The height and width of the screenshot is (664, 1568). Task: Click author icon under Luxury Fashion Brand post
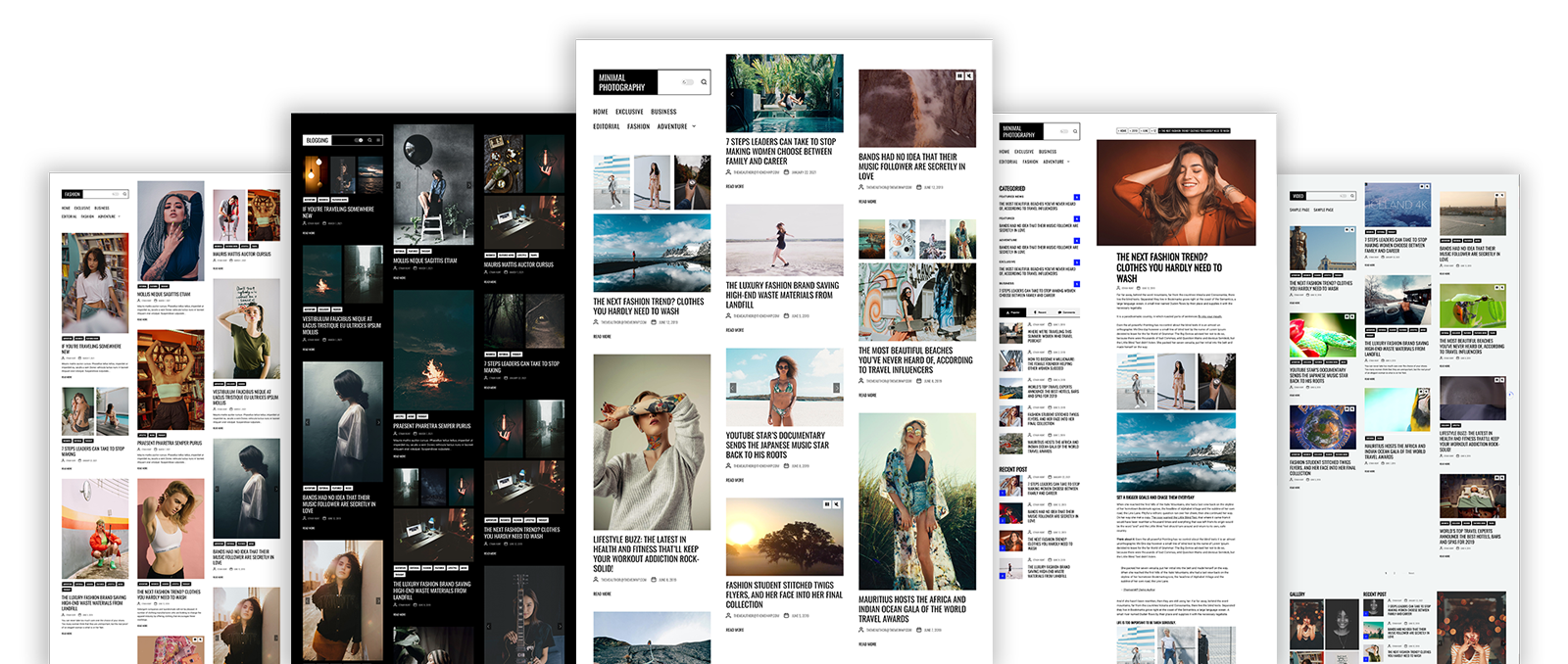pyautogui.click(x=728, y=316)
